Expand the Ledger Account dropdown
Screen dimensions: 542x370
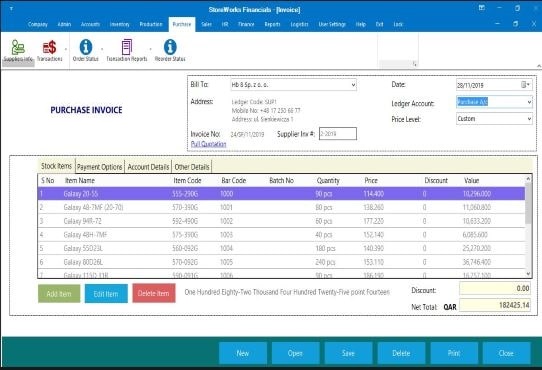529,102
